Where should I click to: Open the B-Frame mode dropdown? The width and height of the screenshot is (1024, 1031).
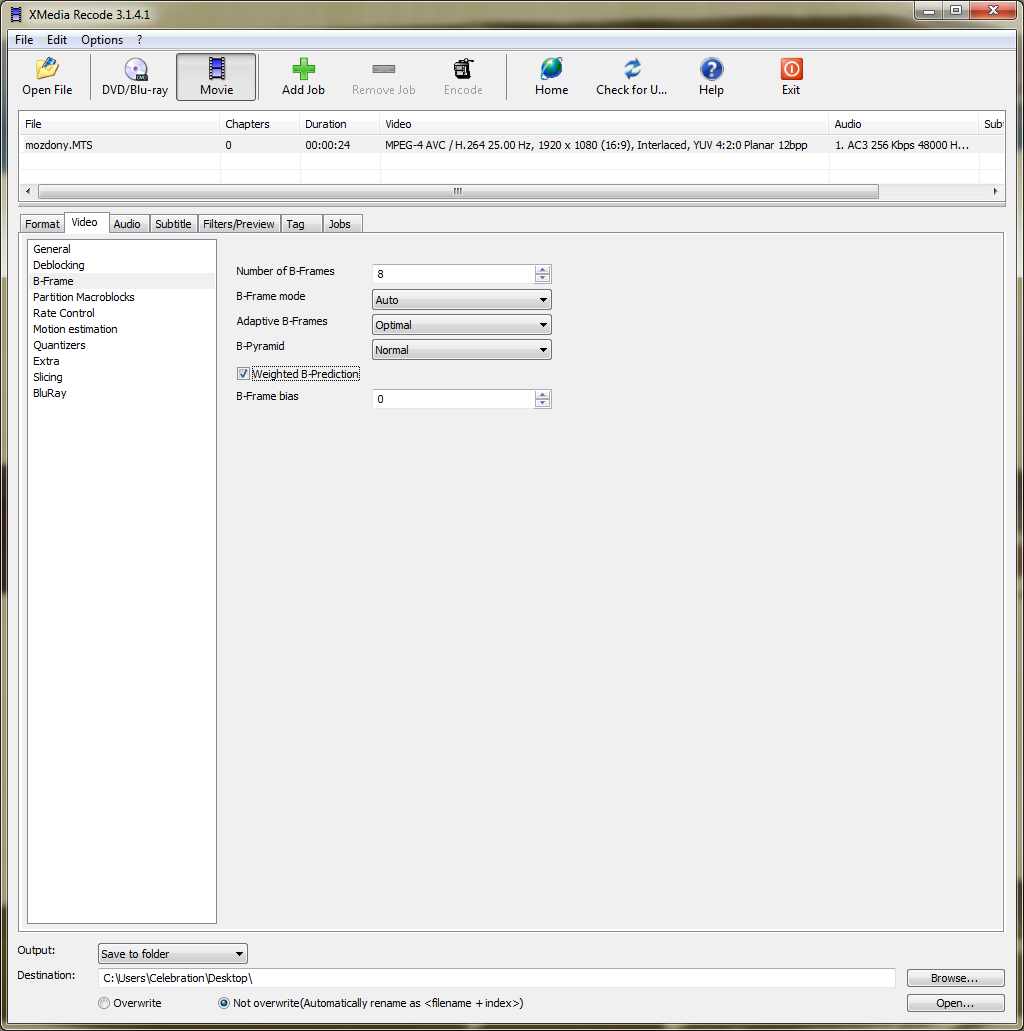pos(462,300)
